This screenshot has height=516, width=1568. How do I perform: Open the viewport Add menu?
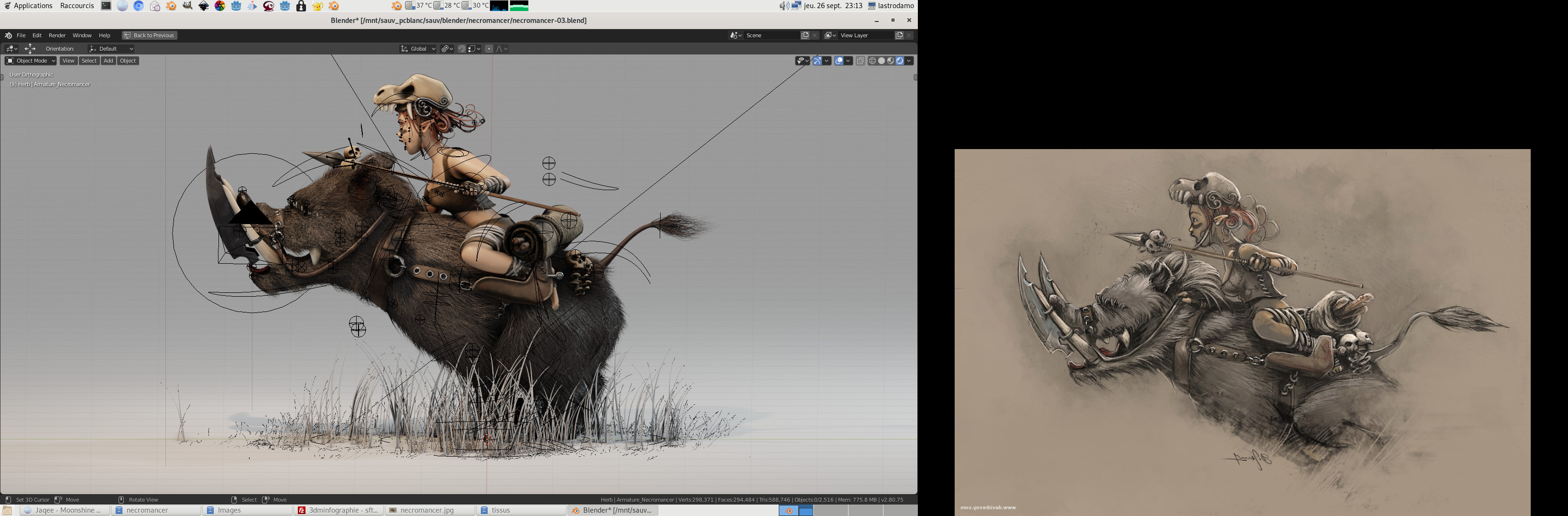[109, 61]
